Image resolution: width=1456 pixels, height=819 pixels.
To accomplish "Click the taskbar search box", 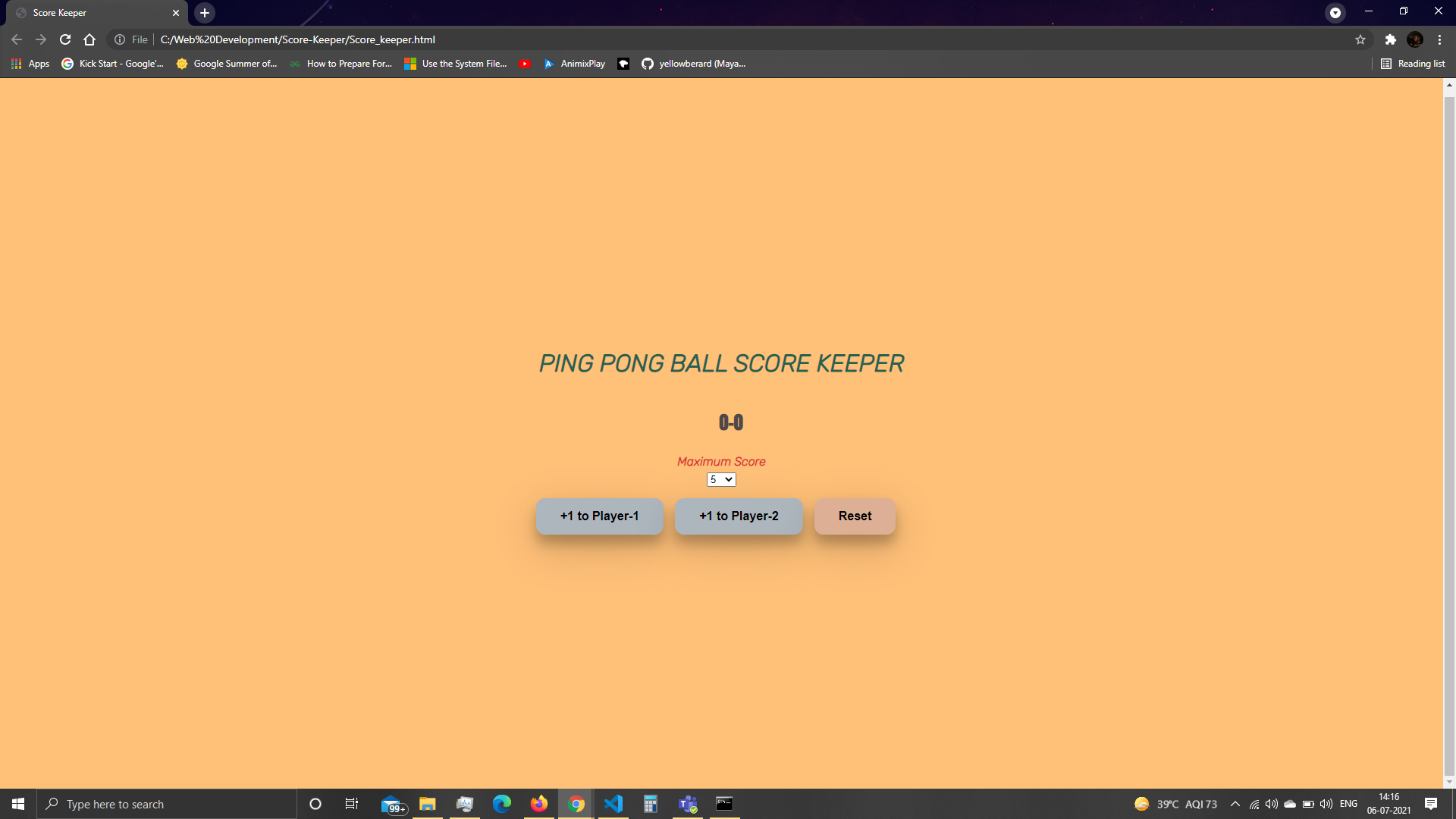I will click(x=167, y=804).
